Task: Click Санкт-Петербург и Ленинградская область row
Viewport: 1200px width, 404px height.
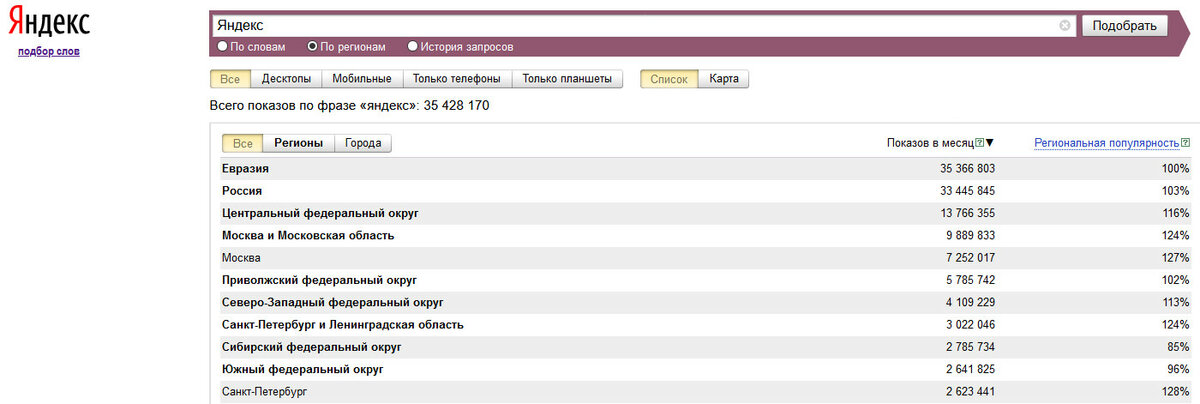Action: 342,324
